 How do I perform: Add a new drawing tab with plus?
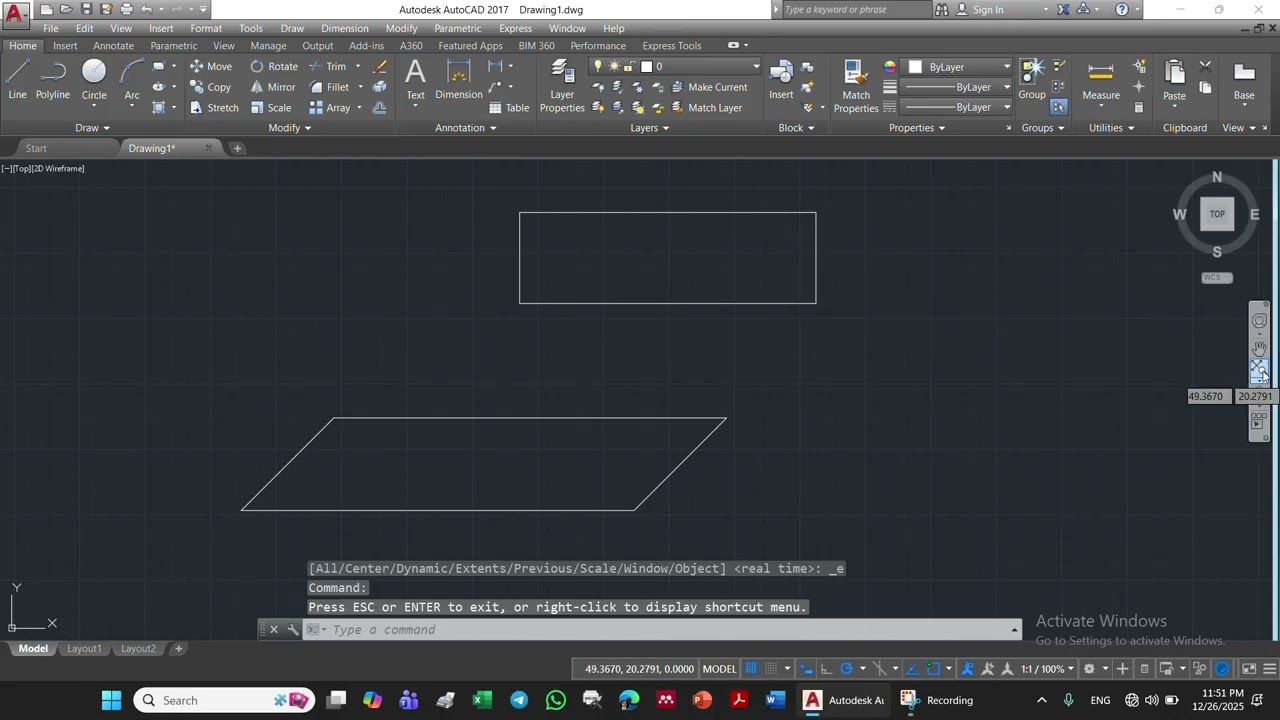(x=237, y=148)
